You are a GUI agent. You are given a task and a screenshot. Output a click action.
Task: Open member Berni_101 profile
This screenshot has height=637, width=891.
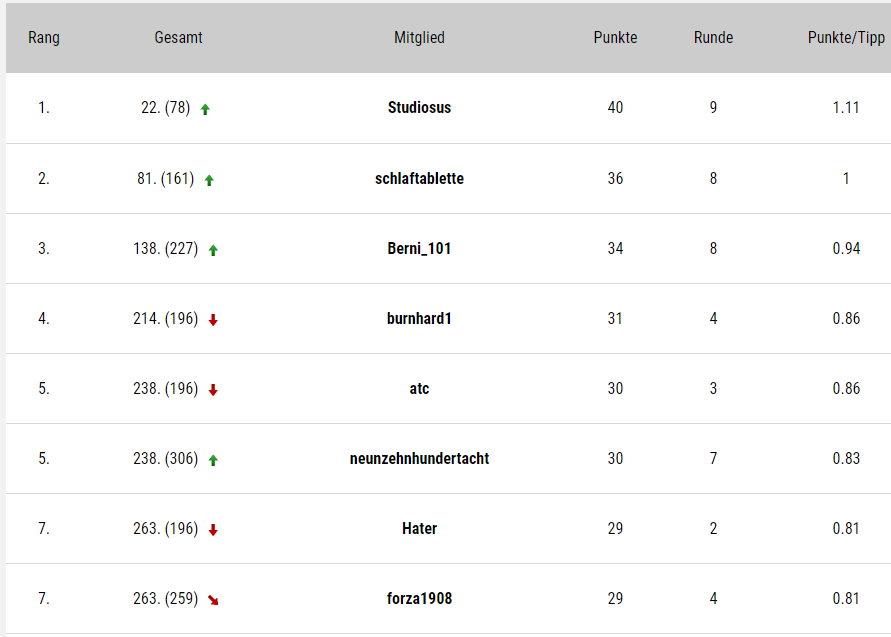(x=419, y=248)
